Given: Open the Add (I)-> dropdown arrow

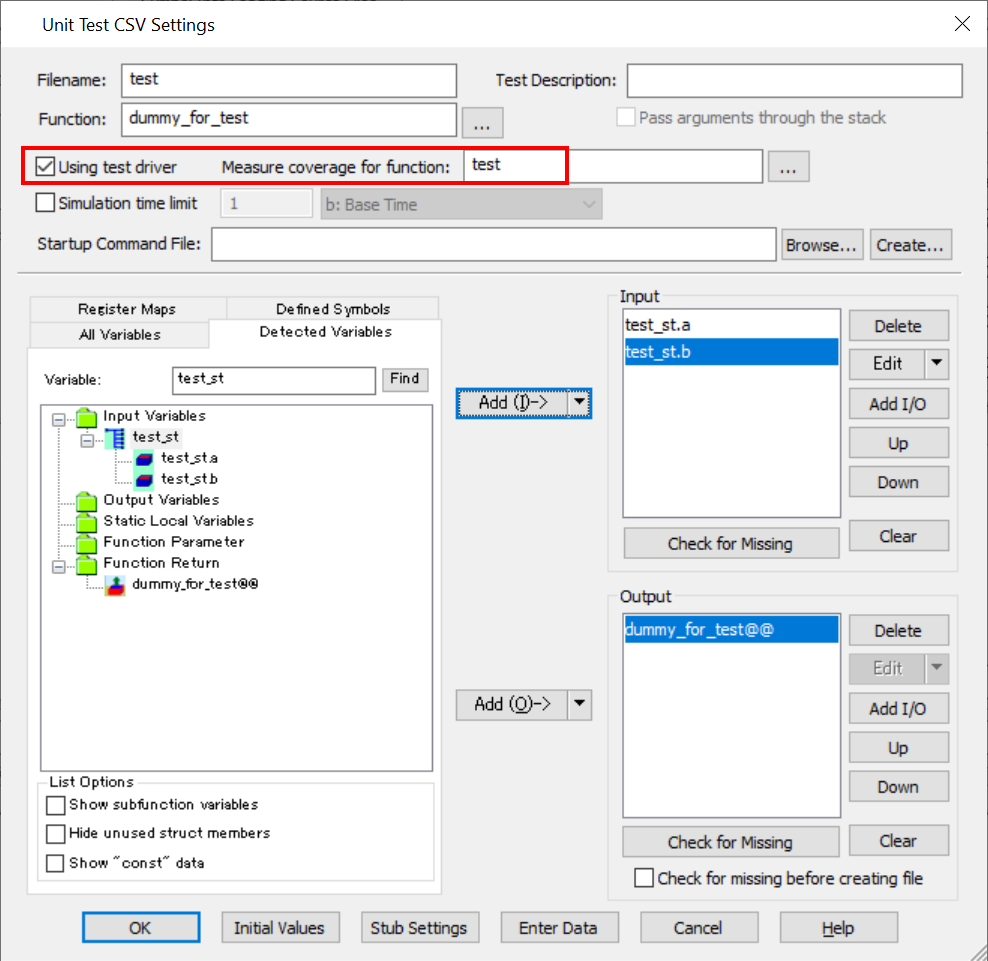Looking at the screenshot, I should 579,403.
